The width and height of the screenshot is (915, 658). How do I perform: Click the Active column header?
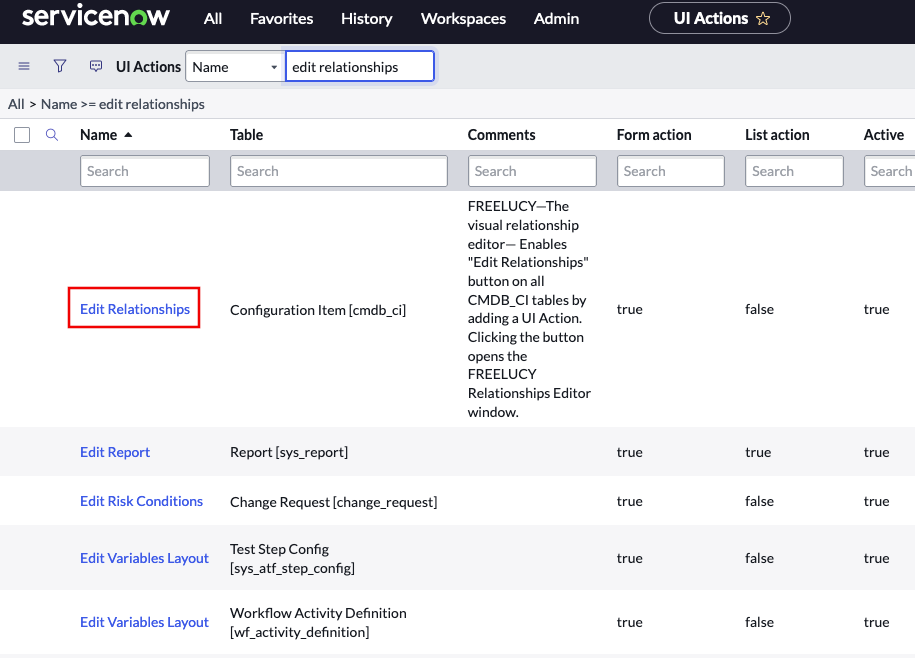click(883, 135)
